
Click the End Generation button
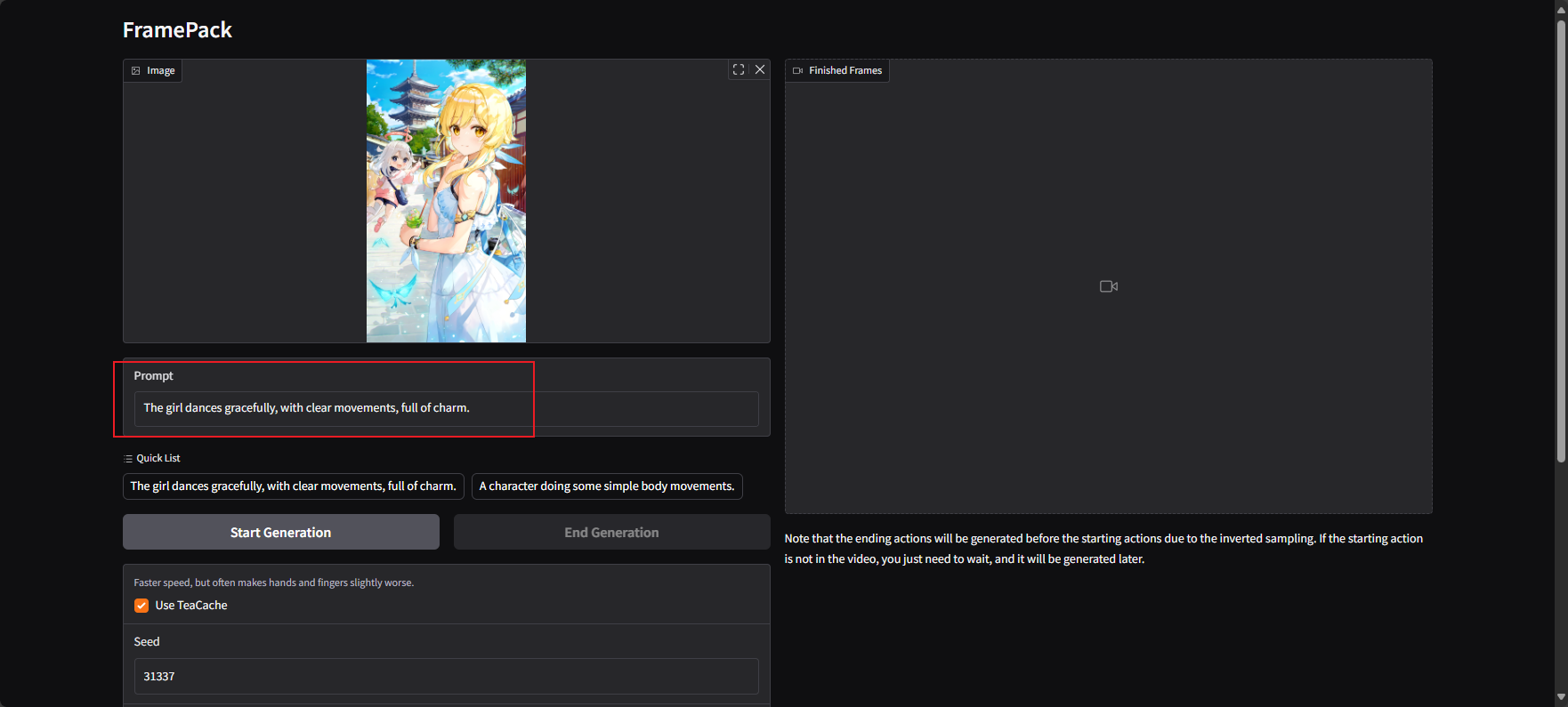[612, 532]
